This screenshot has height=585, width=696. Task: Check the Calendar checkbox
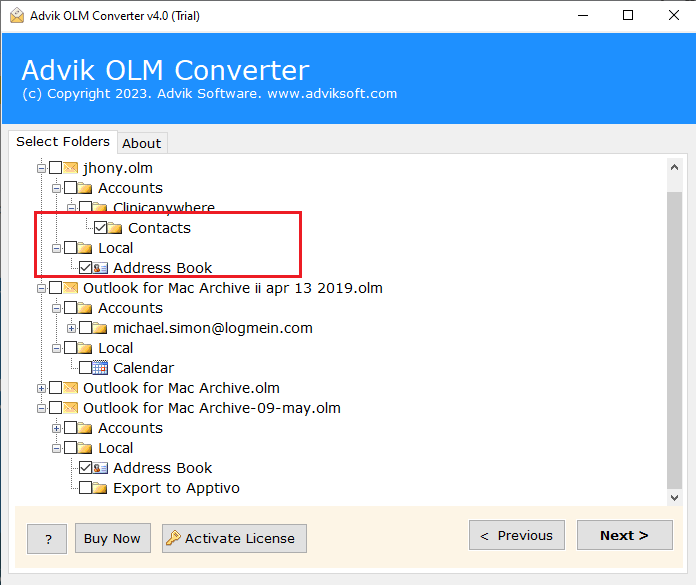(x=85, y=368)
